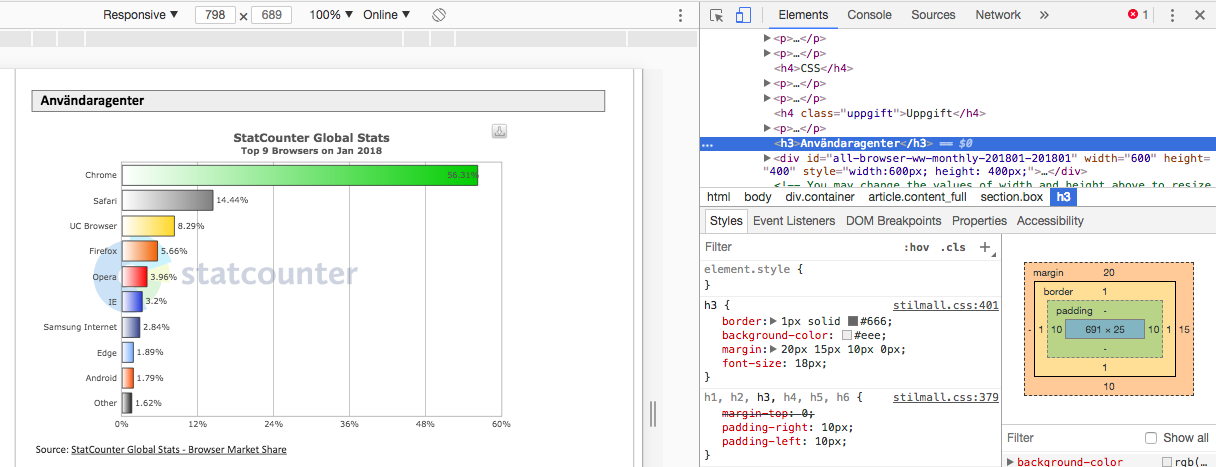The image size is (1216, 467).
Task: Toggle the .cls class editor
Action: pos(954,247)
